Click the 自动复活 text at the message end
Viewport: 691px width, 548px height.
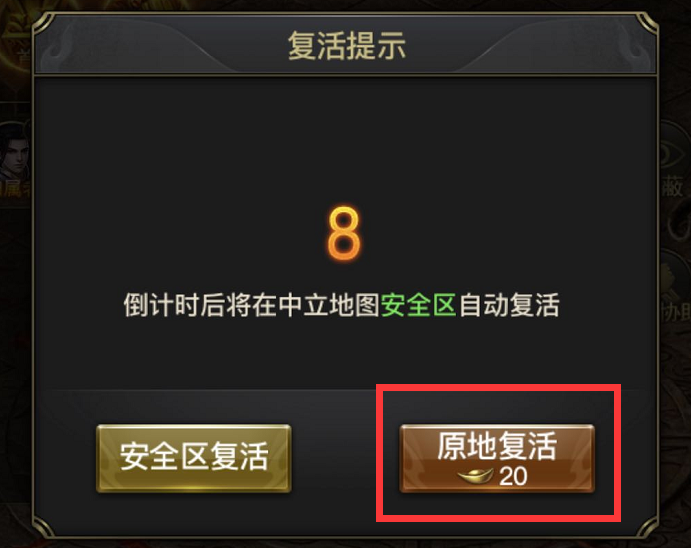pos(509,305)
